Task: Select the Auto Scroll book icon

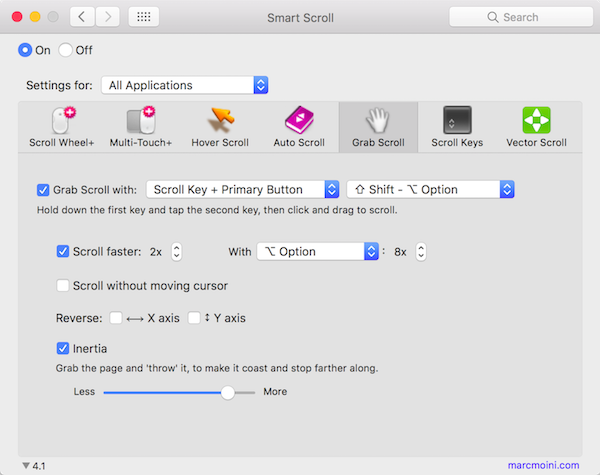Action: click(x=299, y=121)
